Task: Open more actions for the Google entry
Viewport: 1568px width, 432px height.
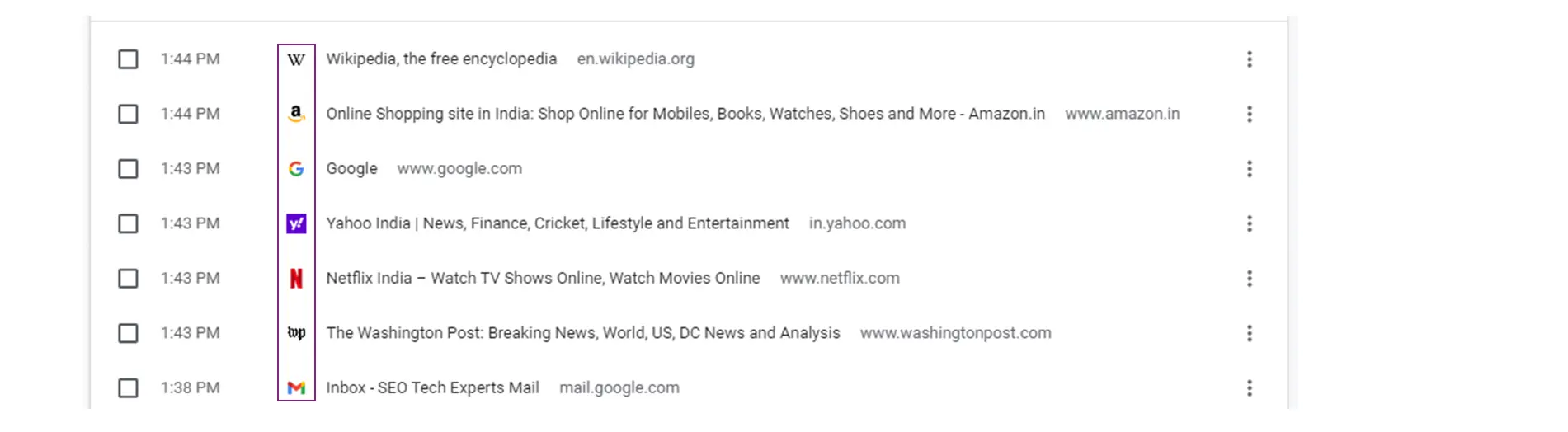Action: [1250, 169]
